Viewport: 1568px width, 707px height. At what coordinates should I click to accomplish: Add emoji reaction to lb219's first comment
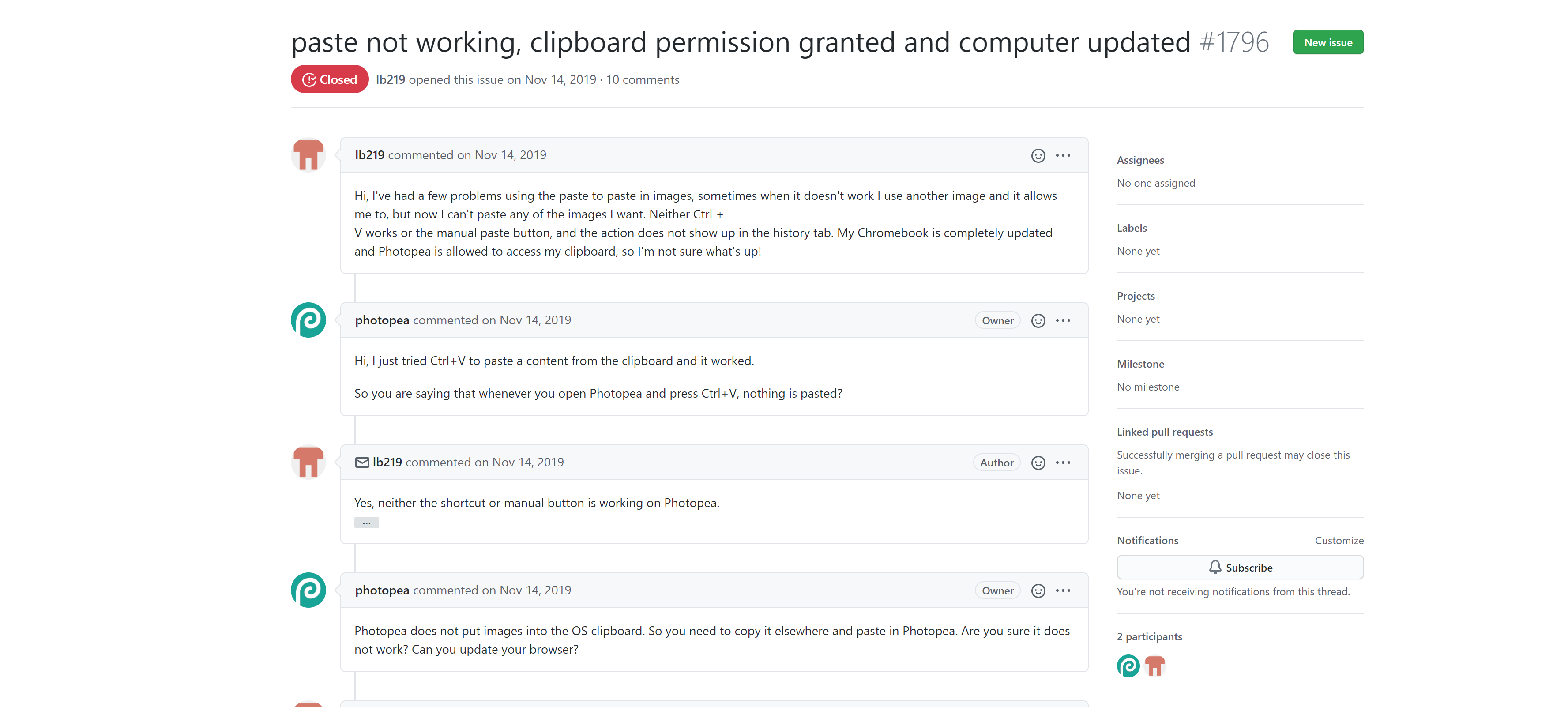1038,155
